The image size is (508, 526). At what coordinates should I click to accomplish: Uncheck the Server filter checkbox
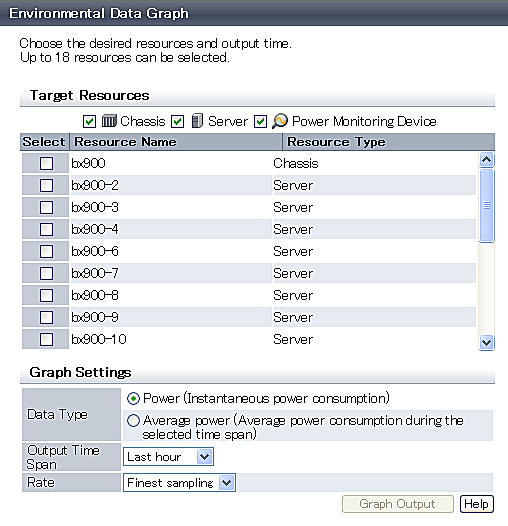[x=177, y=121]
